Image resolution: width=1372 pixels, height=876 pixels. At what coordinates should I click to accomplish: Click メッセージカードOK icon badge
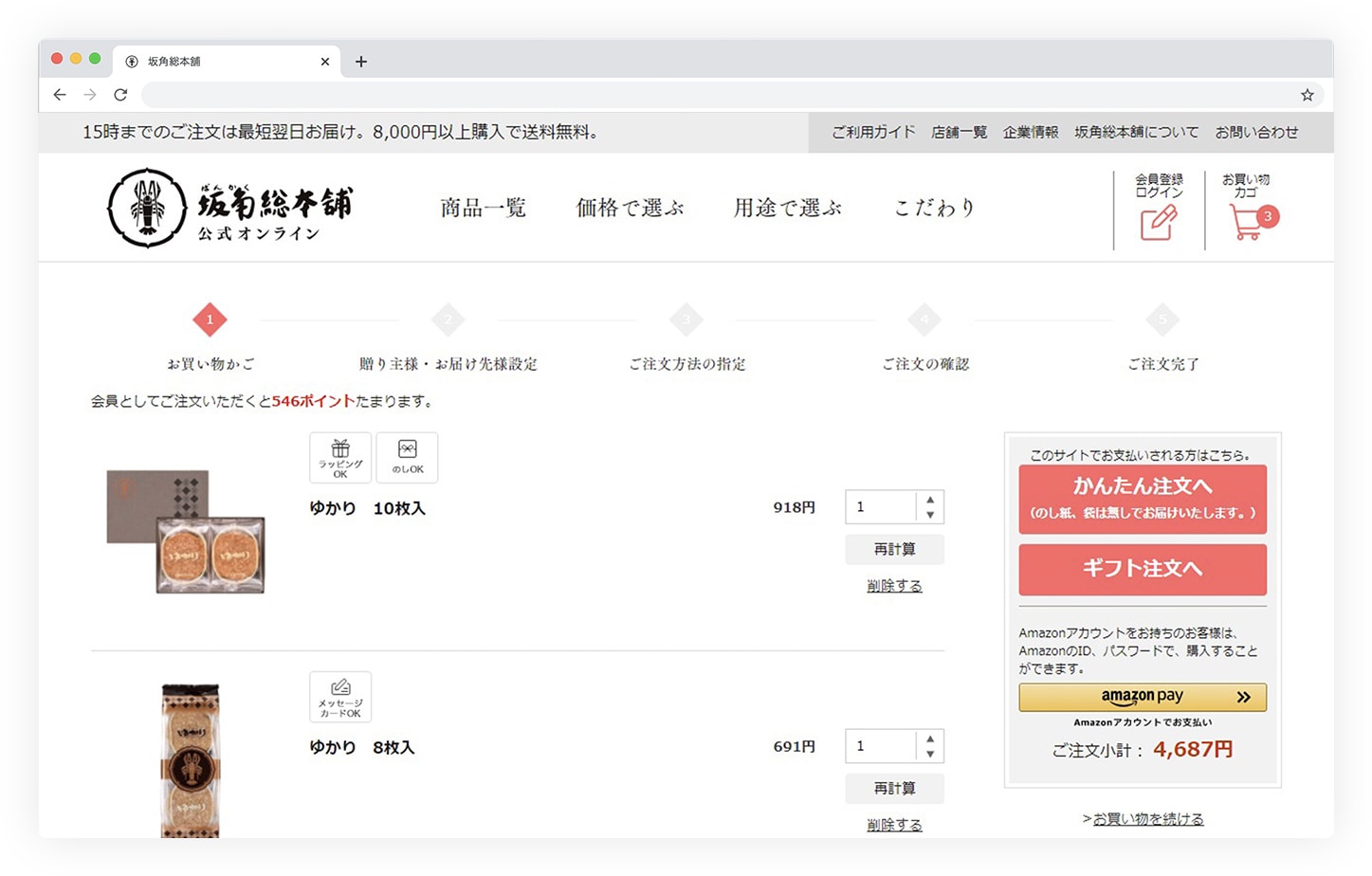340,697
